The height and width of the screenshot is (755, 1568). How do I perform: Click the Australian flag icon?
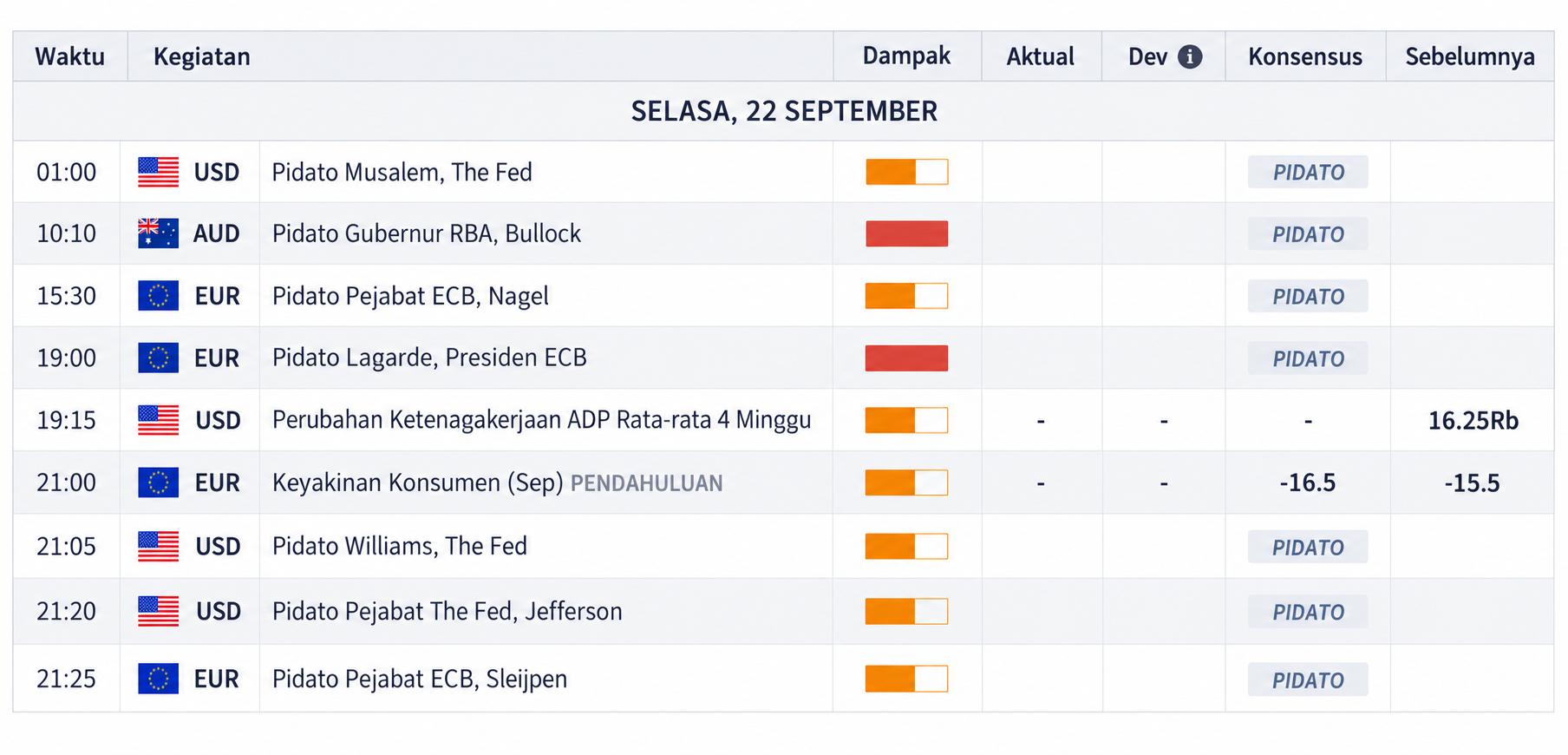click(x=158, y=233)
